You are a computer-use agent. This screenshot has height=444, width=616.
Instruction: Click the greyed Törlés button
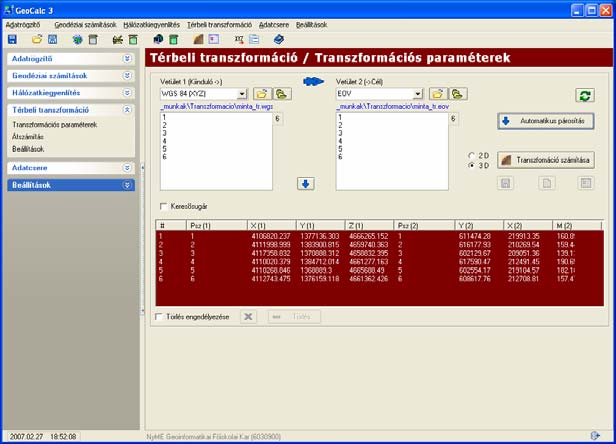tap(294, 317)
